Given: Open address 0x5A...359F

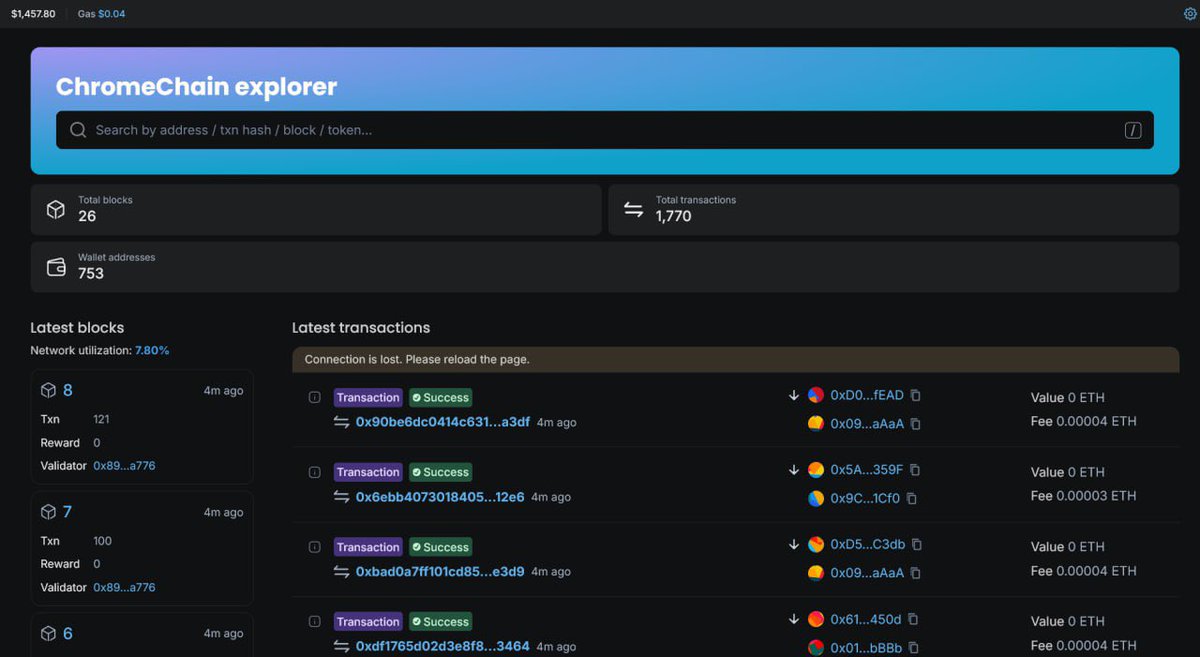Looking at the screenshot, I should pyautogui.click(x=866, y=470).
